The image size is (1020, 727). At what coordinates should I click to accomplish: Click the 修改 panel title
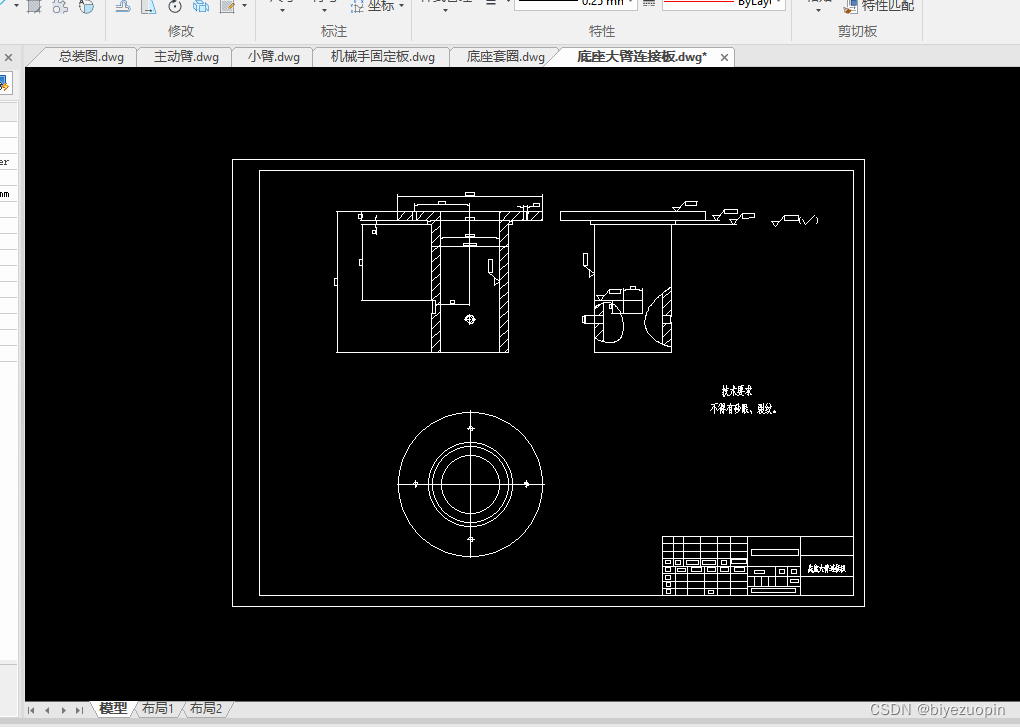pyautogui.click(x=181, y=31)
